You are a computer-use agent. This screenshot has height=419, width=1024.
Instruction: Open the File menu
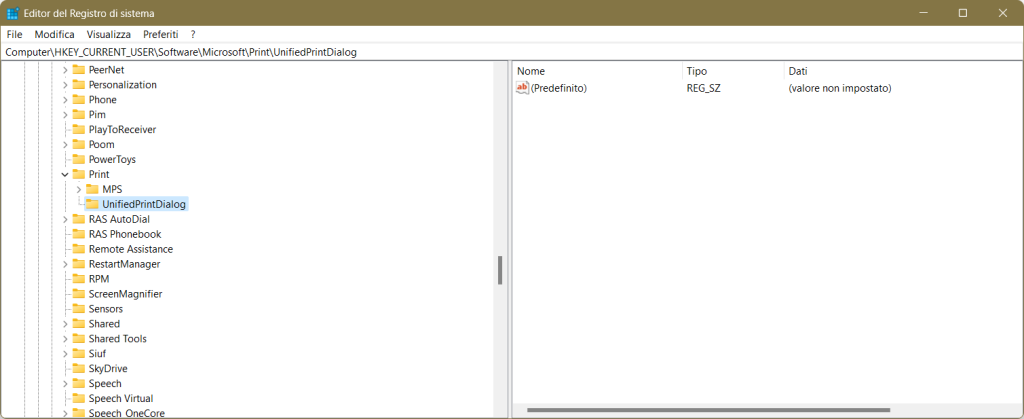(14, 34)
